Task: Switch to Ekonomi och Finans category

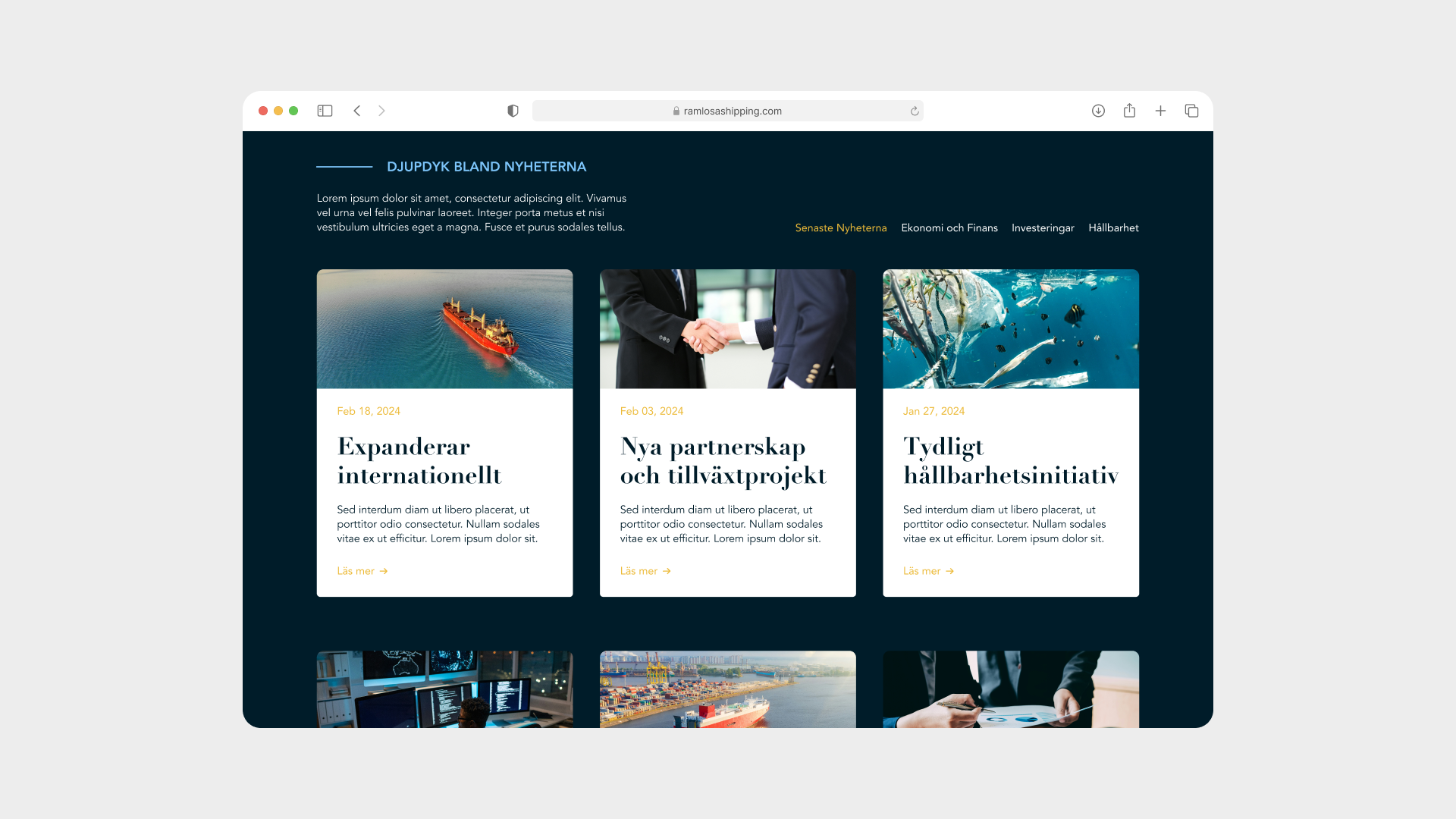Action: click(x=949, y=227)
